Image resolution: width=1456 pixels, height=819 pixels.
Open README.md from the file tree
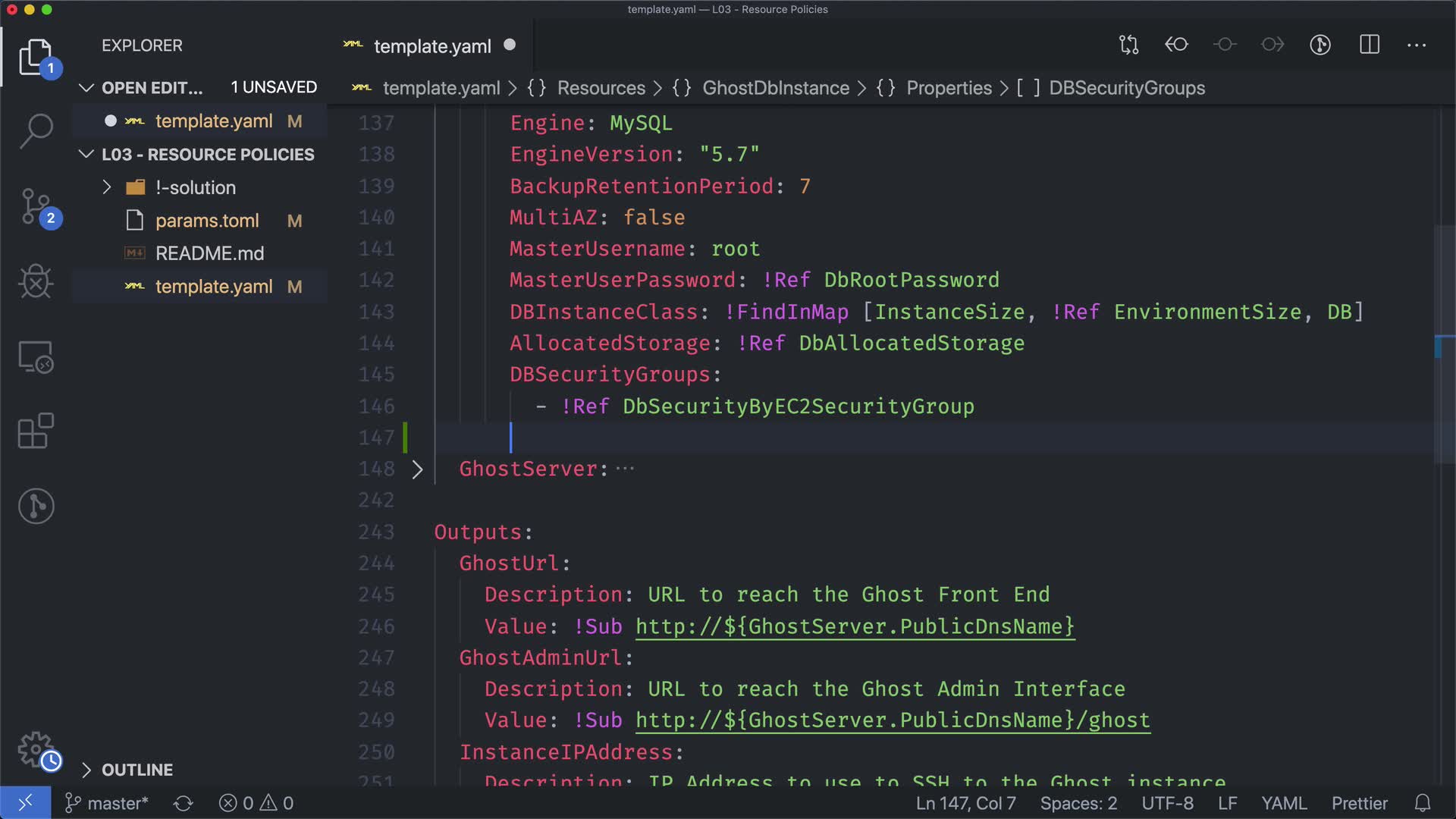(209, 253)
